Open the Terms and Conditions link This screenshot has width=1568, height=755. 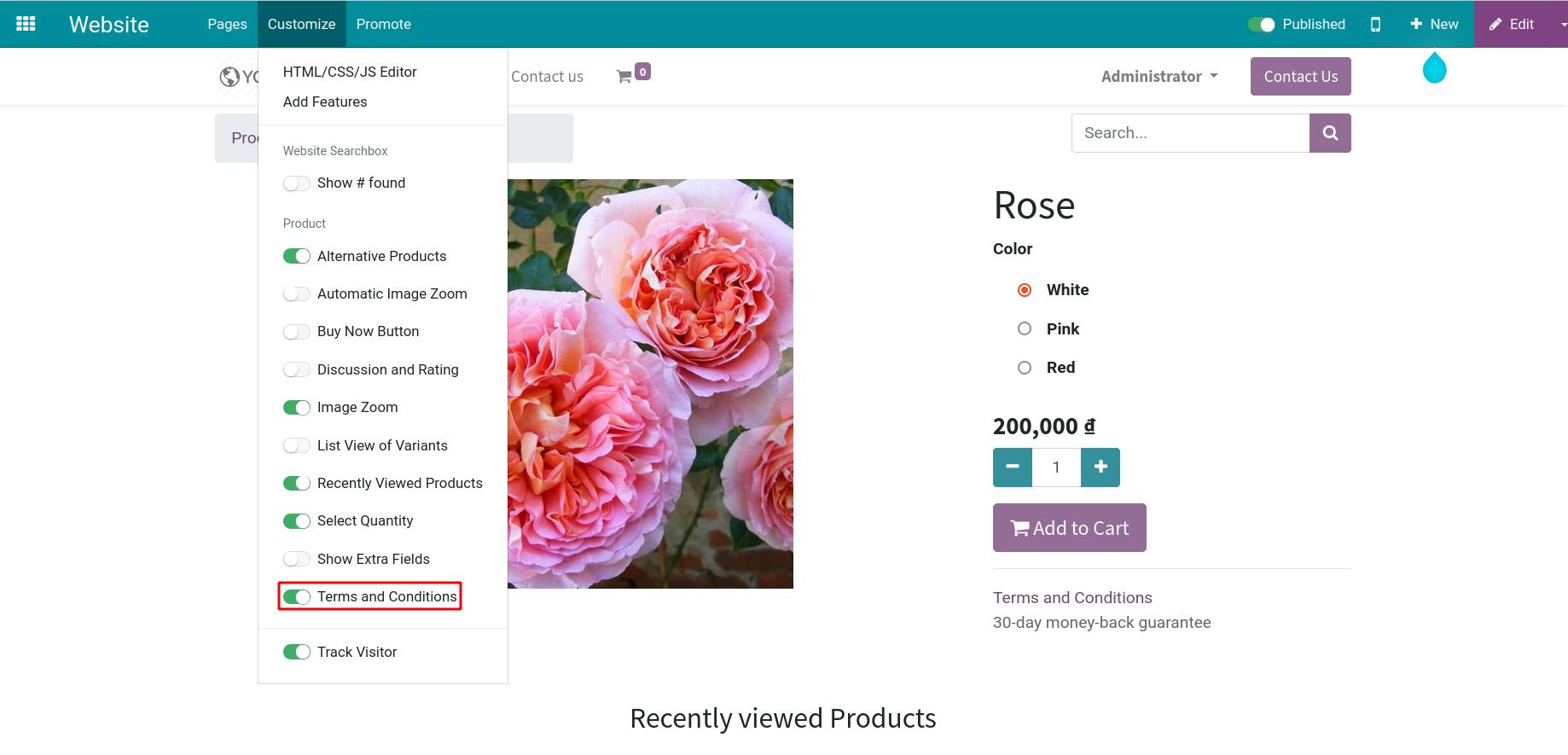tap(1072, 597)
